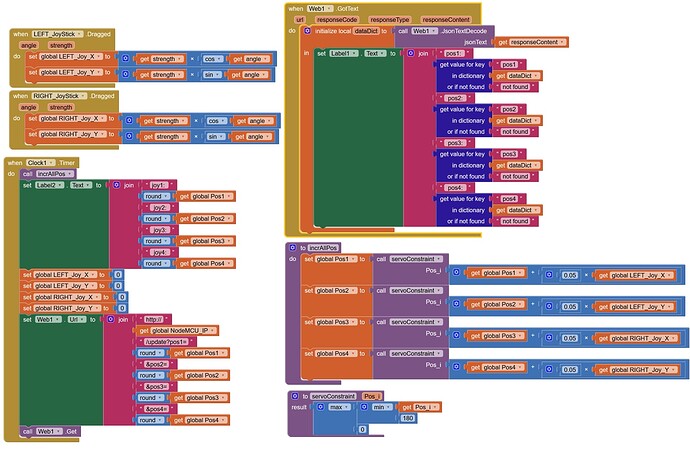Image resolution: width=690 pixels, height=450 pixels.
Task: Click mutator gear on the max block
Action: click(321, 407)
